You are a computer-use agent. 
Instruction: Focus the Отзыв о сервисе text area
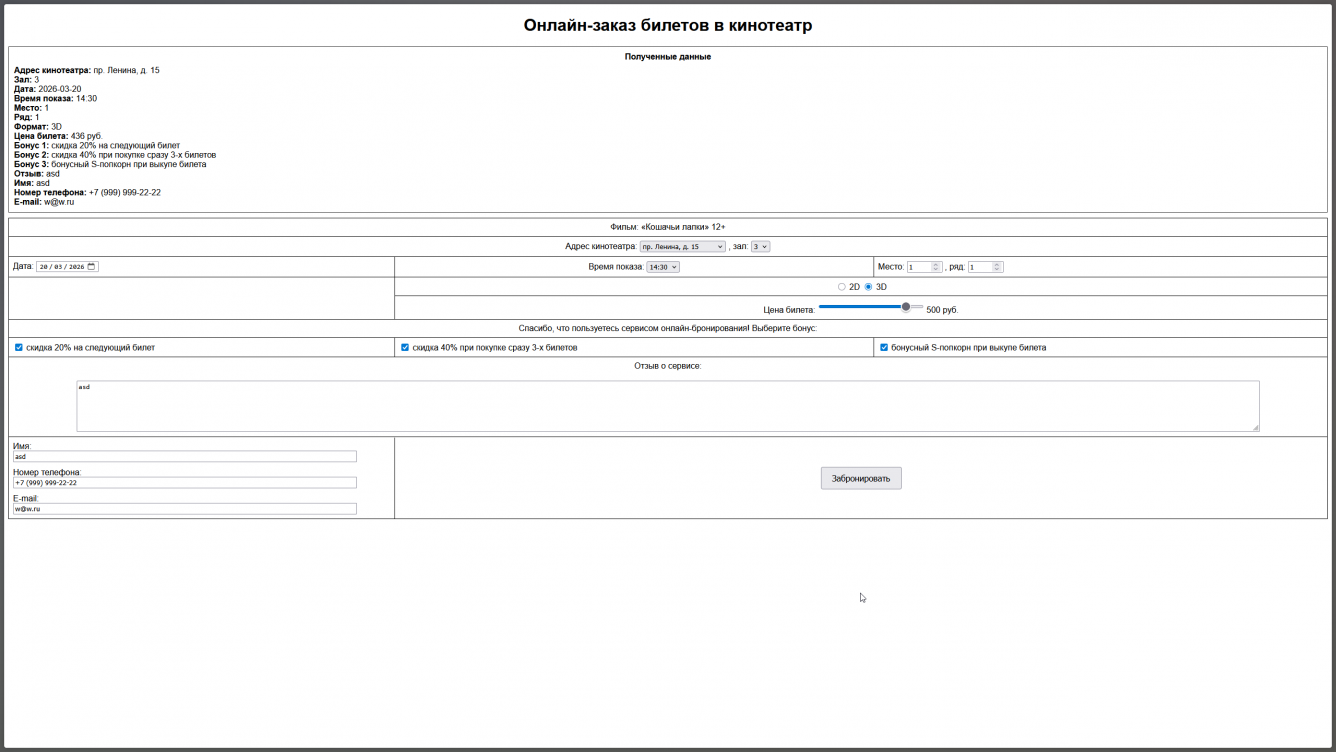pos(668,406)
